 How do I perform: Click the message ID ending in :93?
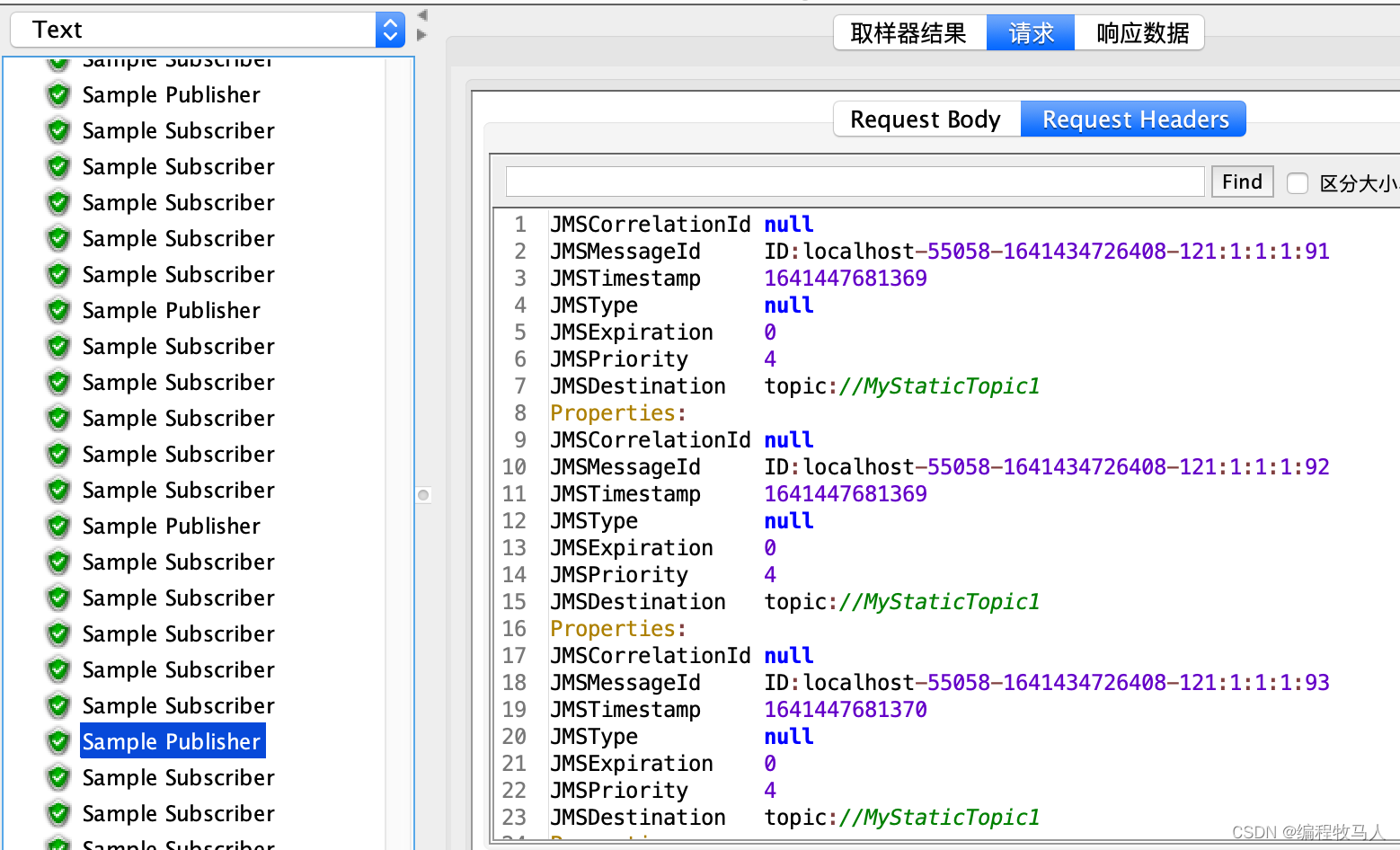click(1047, 682)
